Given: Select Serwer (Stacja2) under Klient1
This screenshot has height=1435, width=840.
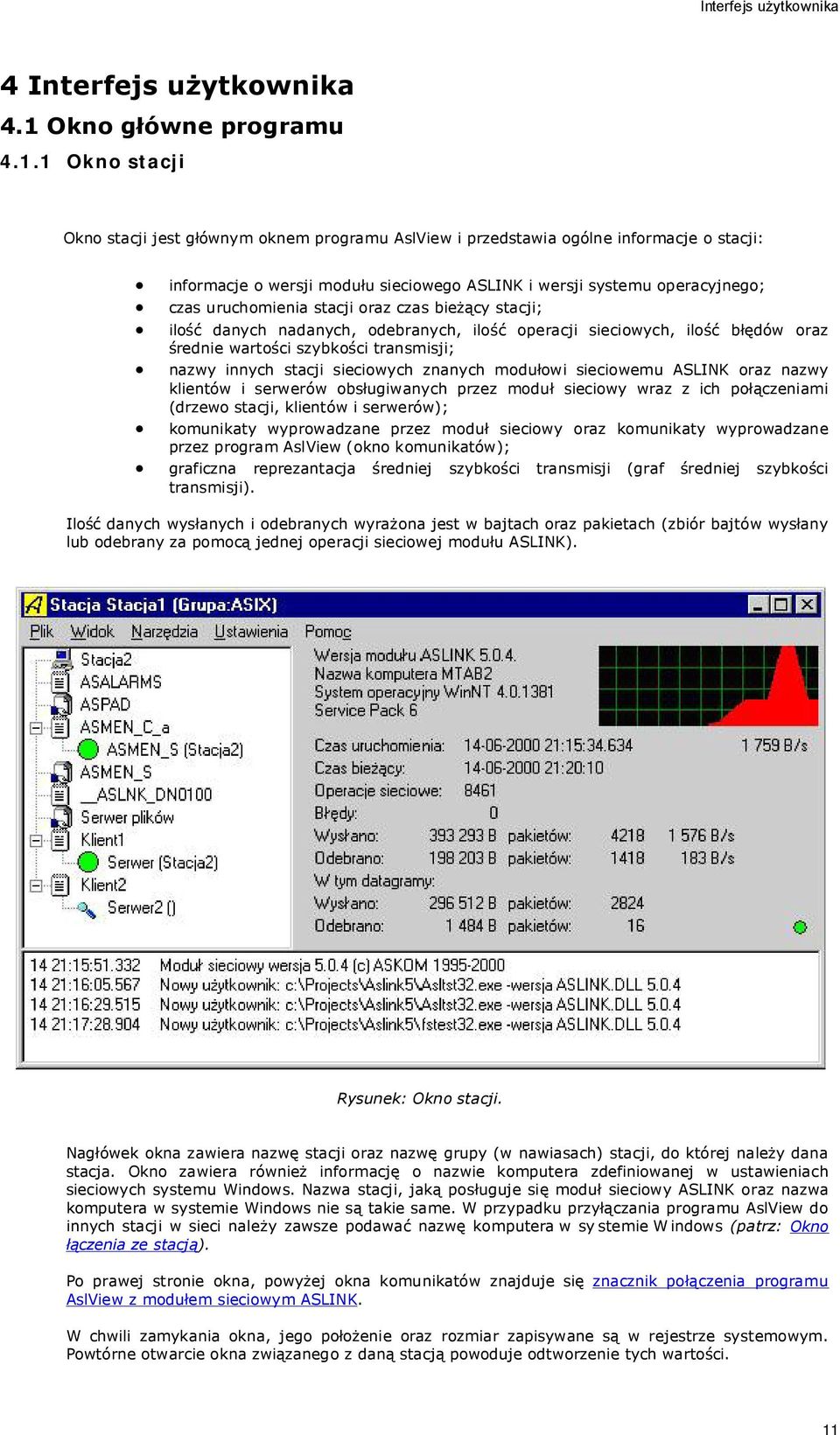Looking at the screenshot, I should 163,863.
